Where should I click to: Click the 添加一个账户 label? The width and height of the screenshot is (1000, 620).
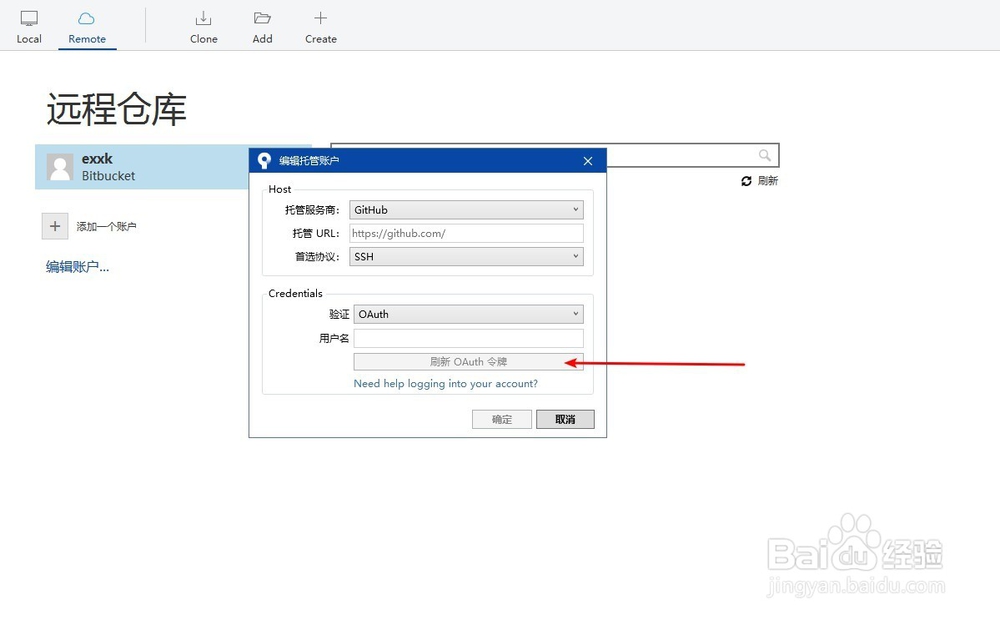[107, 226]
